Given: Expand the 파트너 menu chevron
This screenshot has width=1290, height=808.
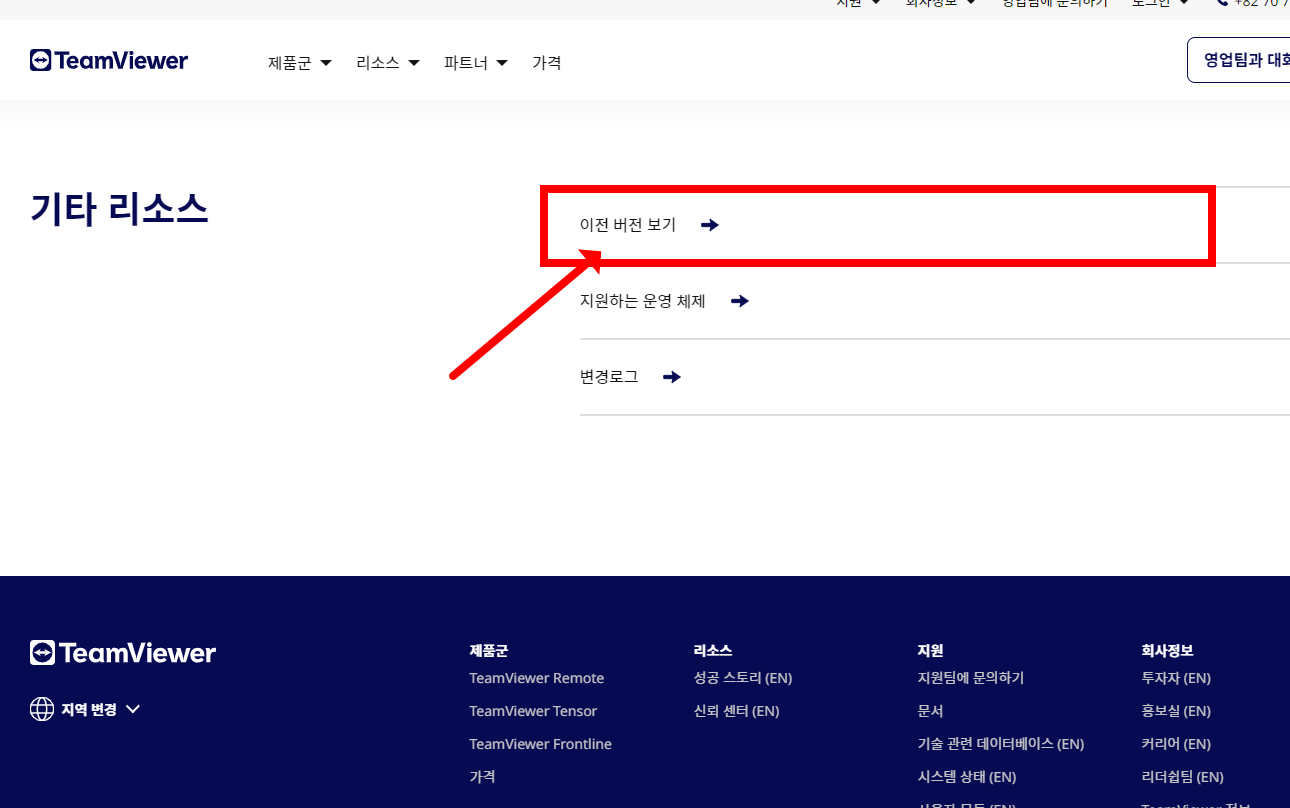Looking at the screenshot, I should [502, 62].
